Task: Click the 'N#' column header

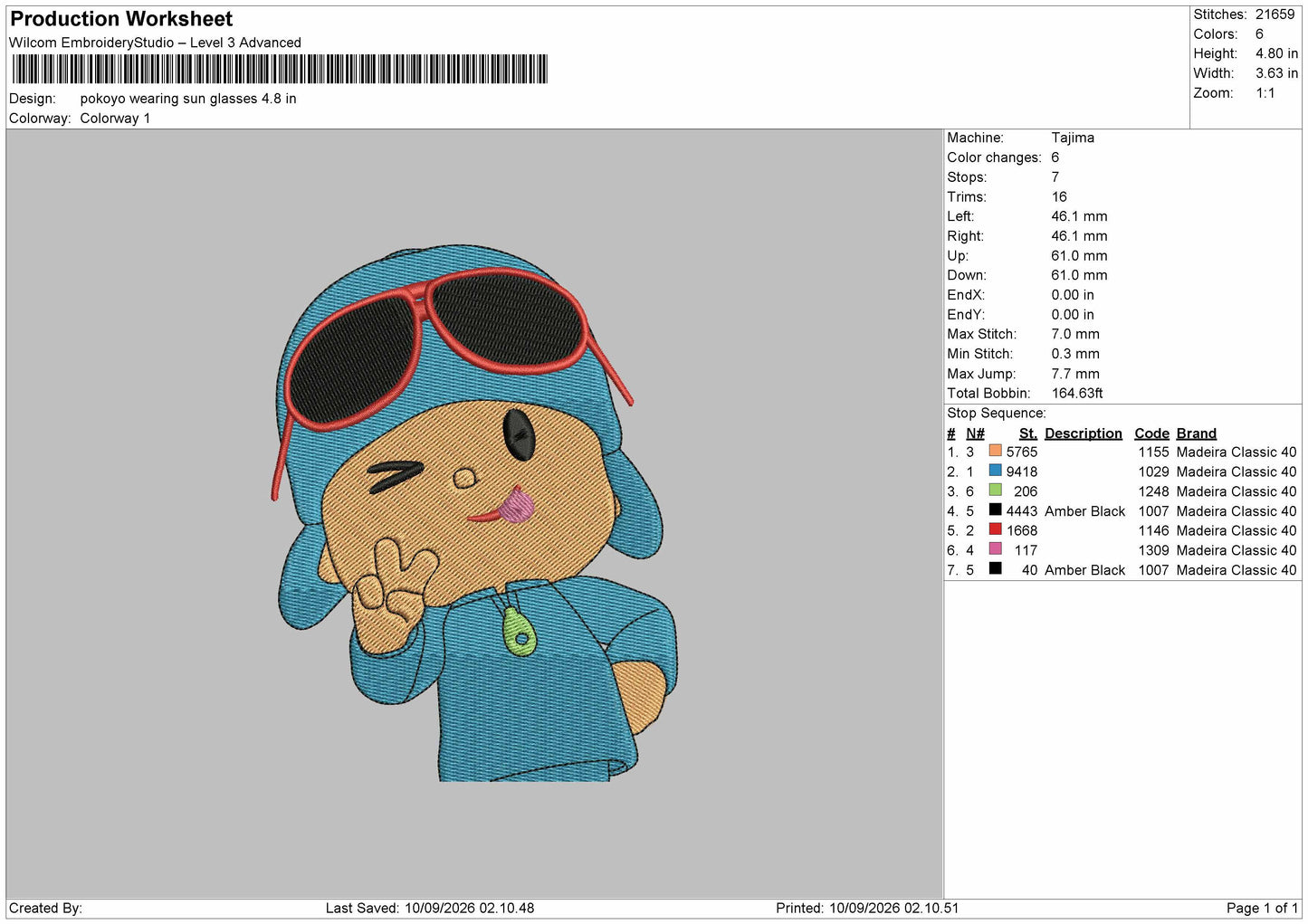Action: point(975,433)
